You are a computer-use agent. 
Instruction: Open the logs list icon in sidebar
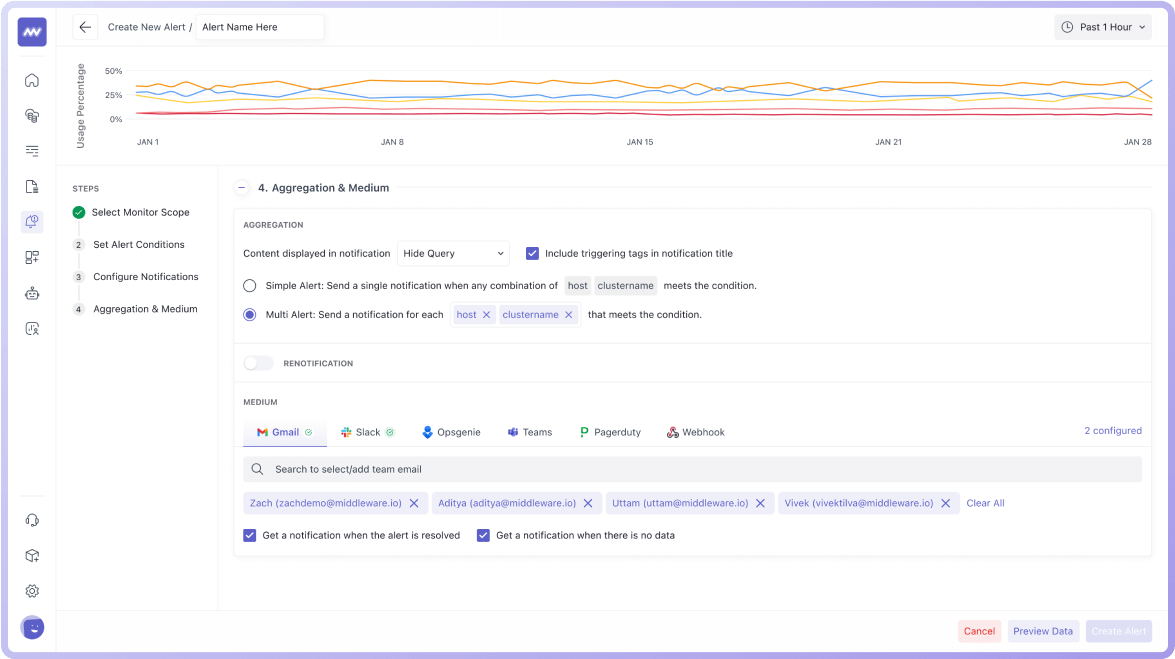point(31,151)
